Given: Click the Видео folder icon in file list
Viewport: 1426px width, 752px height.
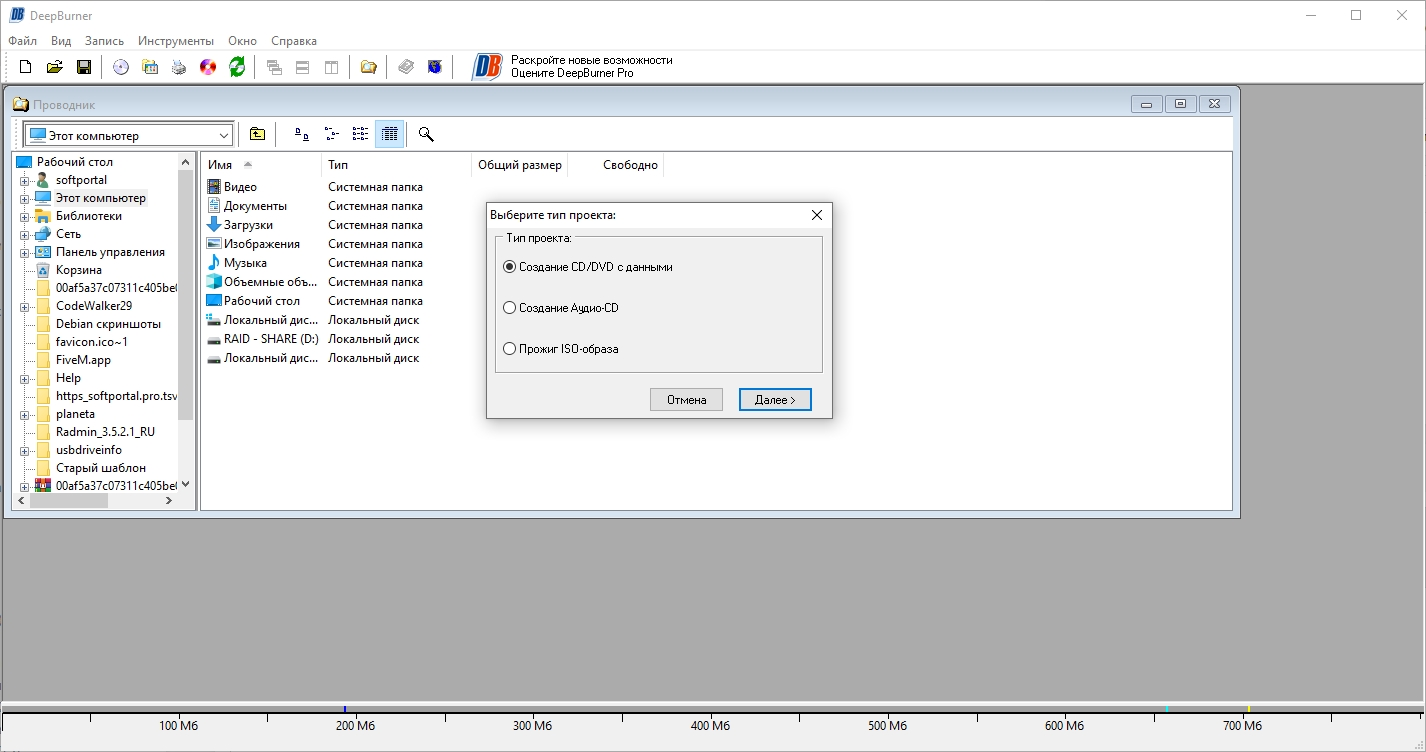Looking at the screenshot, I should click(x=214, y=187).
